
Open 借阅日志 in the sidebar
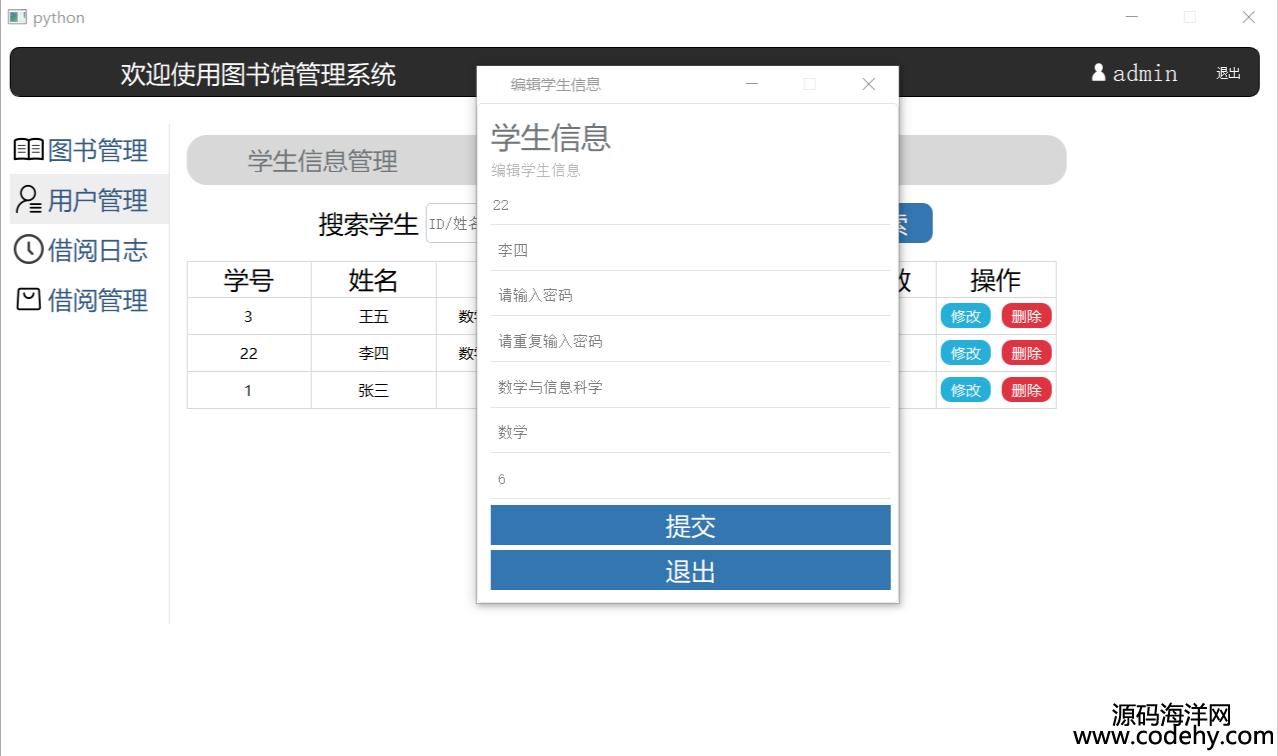point(97,250)
